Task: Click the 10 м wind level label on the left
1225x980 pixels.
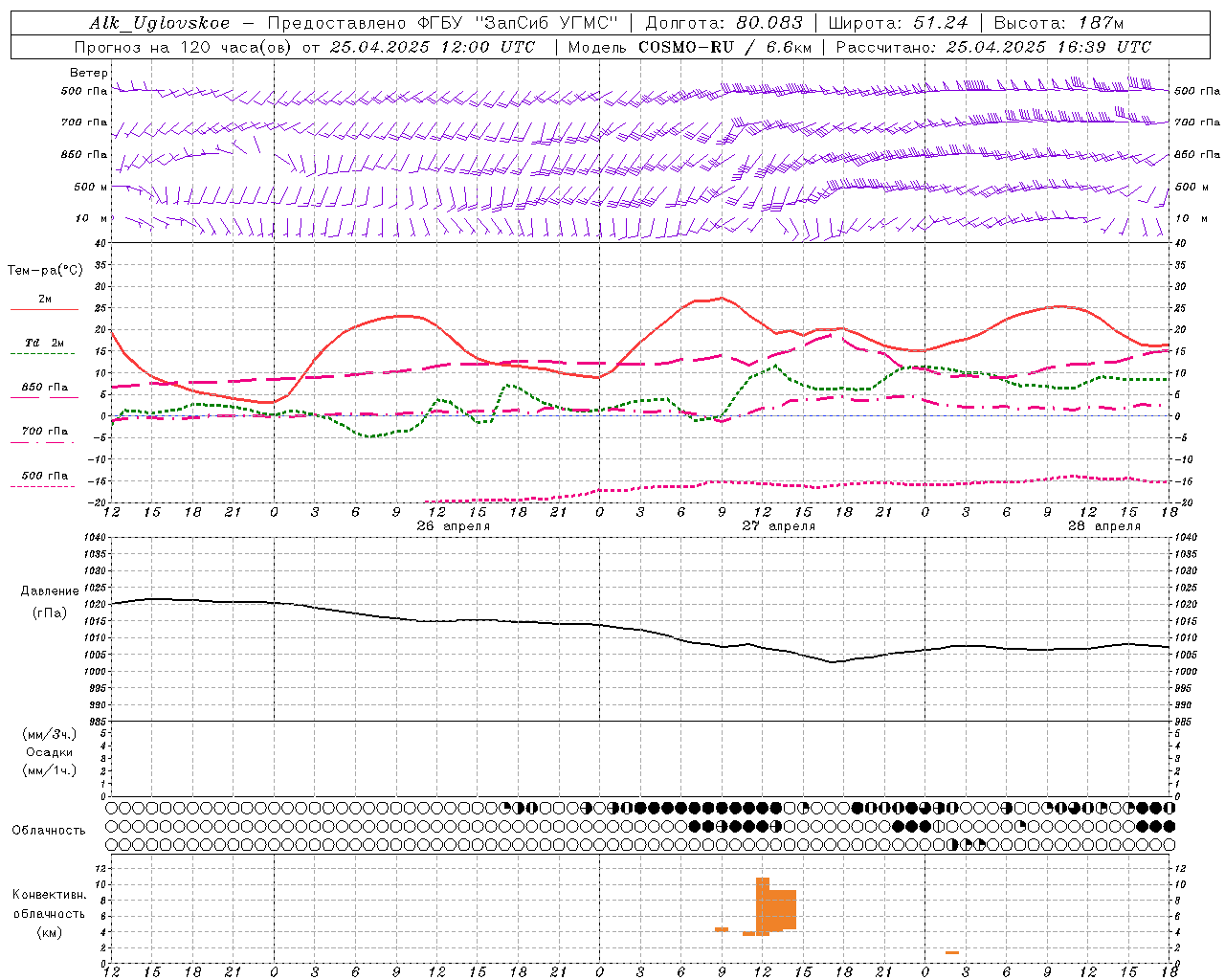Action: coord(93,219)
